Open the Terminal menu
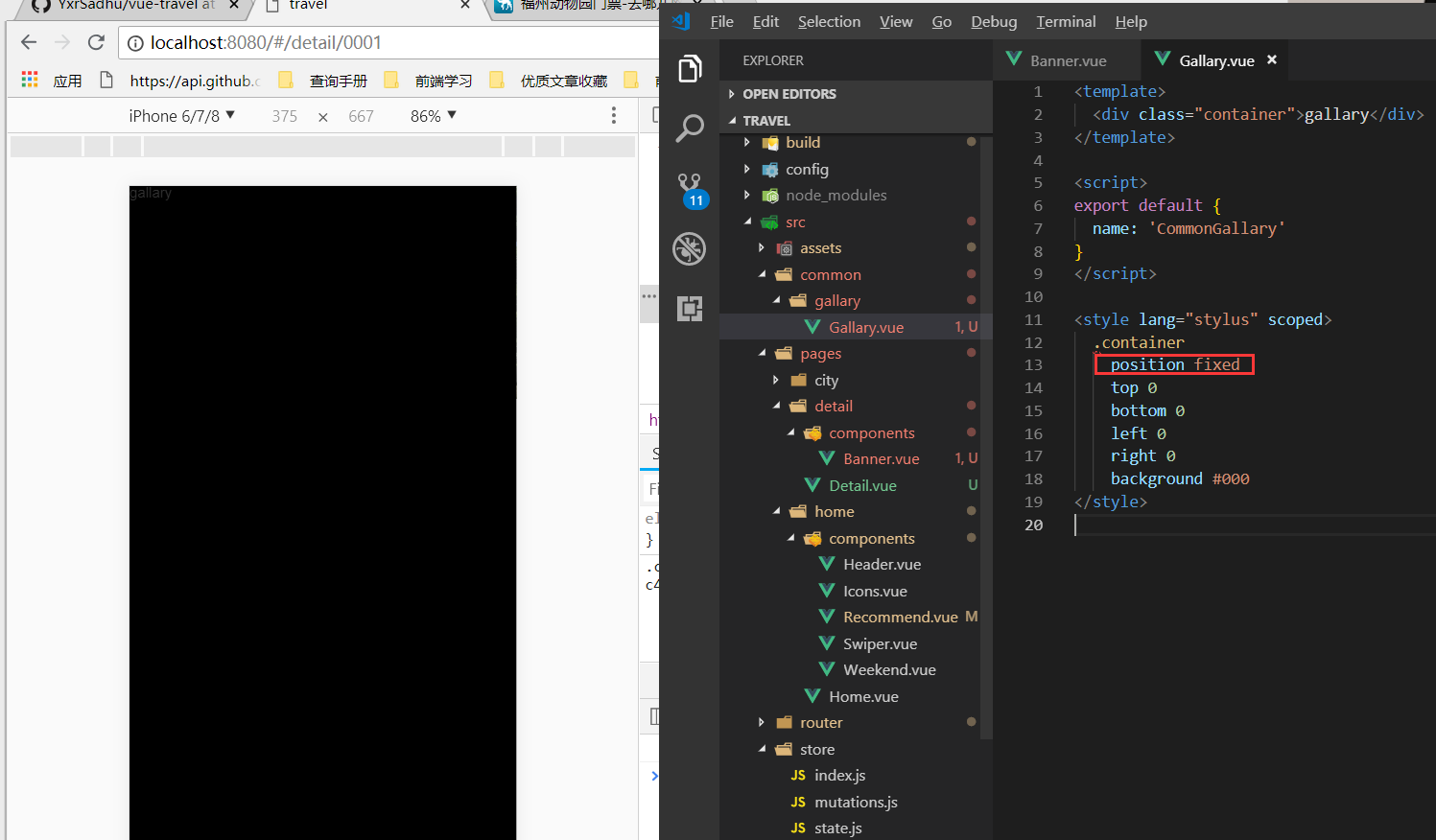Screen dimensions: 1436x840 (1066, 21)
